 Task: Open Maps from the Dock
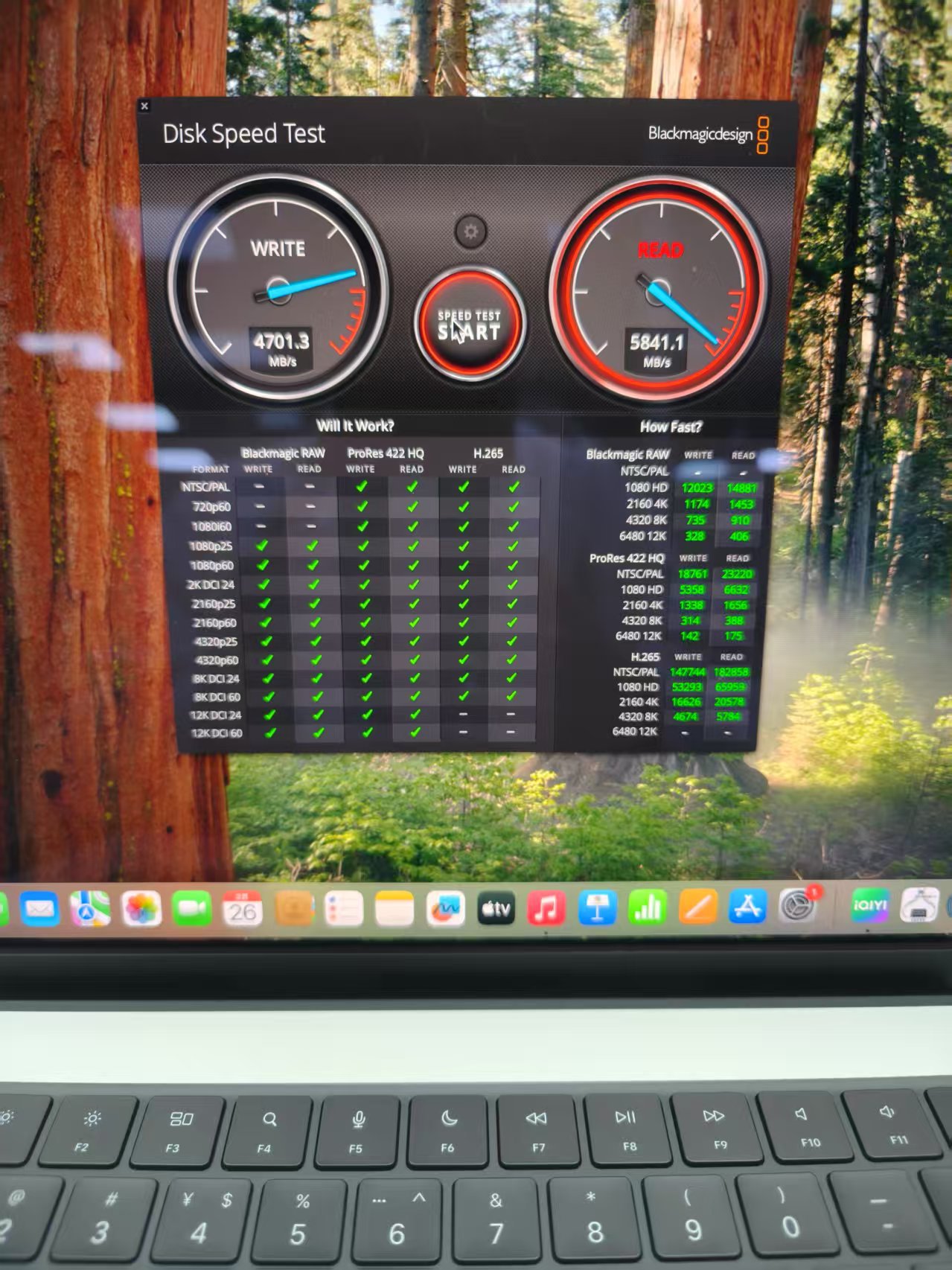click(90, 909)
